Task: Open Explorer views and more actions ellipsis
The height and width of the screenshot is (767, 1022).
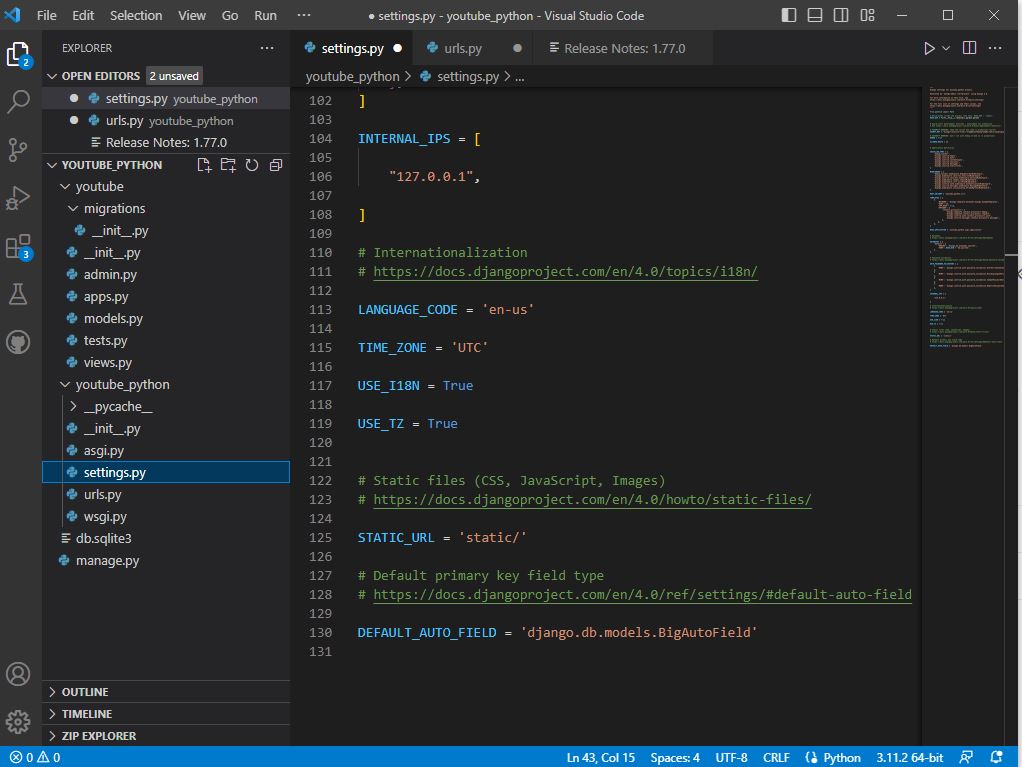Action: click(x=267, y=48)
